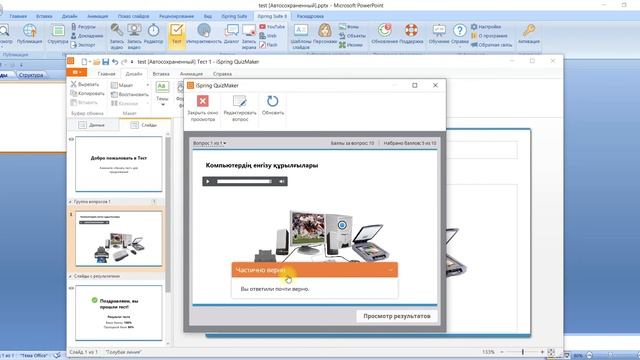Switch to Слайды view tab

pyautogui.click(x=144, y=125)
